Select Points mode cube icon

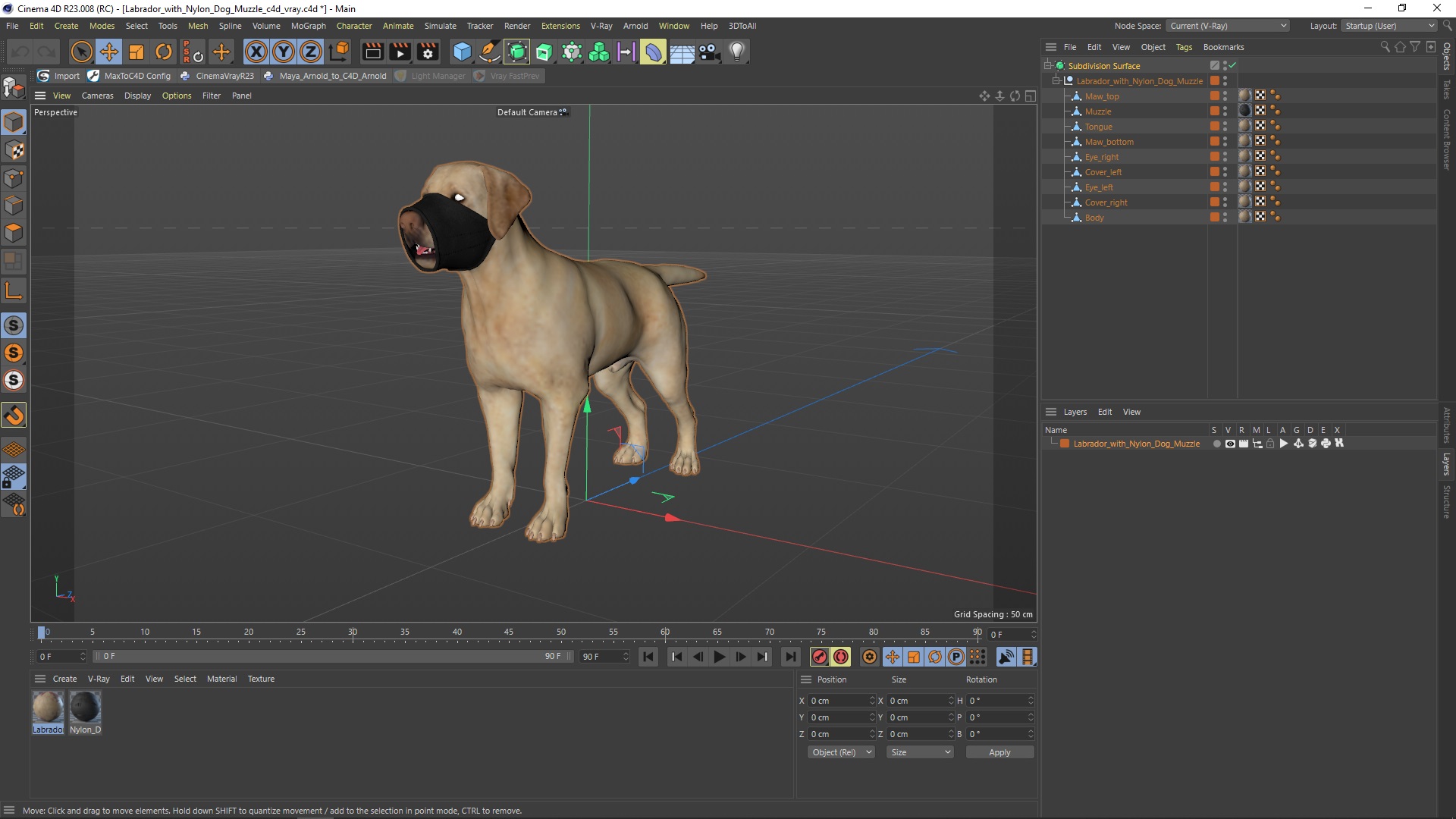tap(14, 178)
